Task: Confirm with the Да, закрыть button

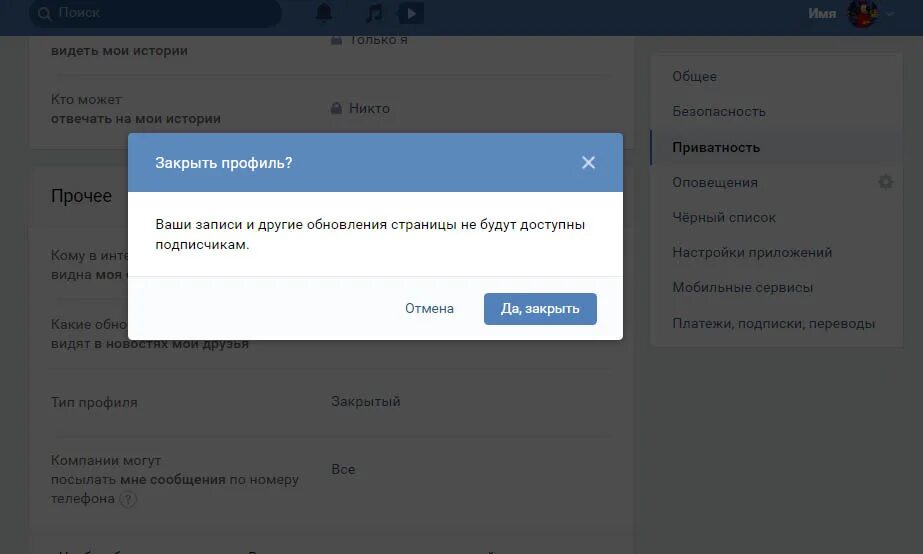Action: pos(540,308)
